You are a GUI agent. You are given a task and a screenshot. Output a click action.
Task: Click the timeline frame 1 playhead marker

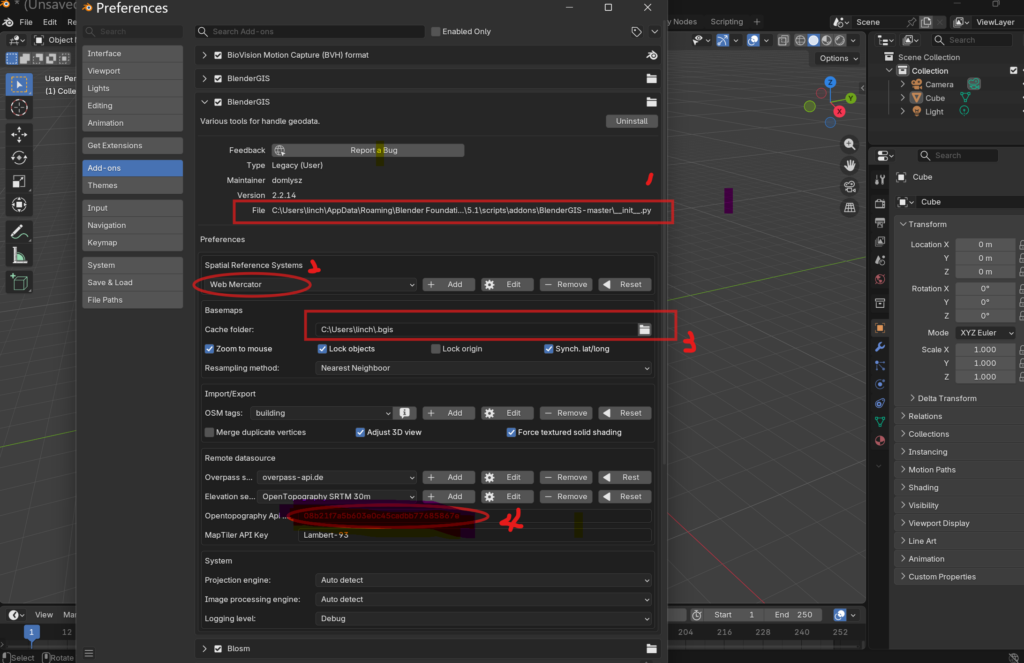(31, 632)
